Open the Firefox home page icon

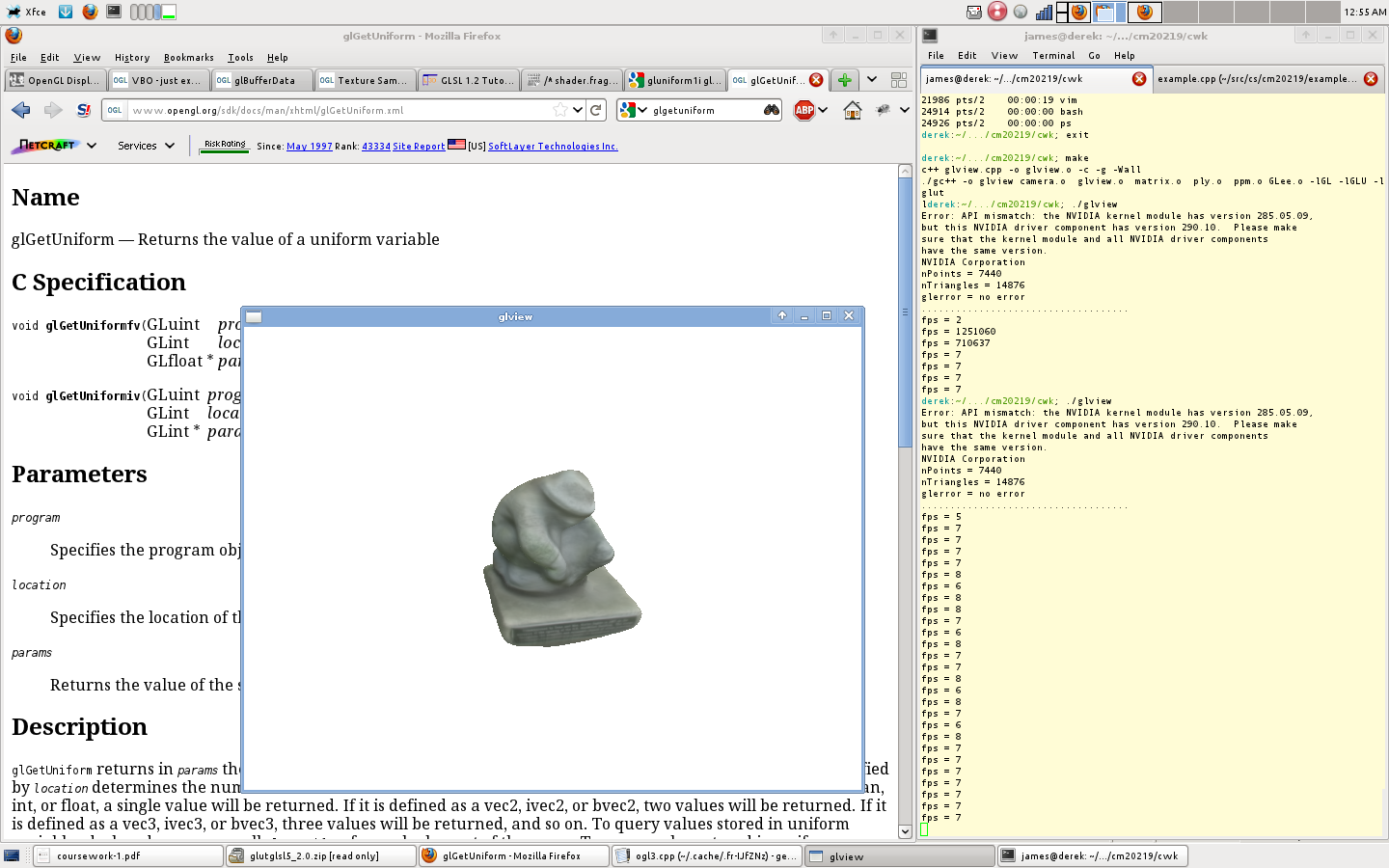852,110
